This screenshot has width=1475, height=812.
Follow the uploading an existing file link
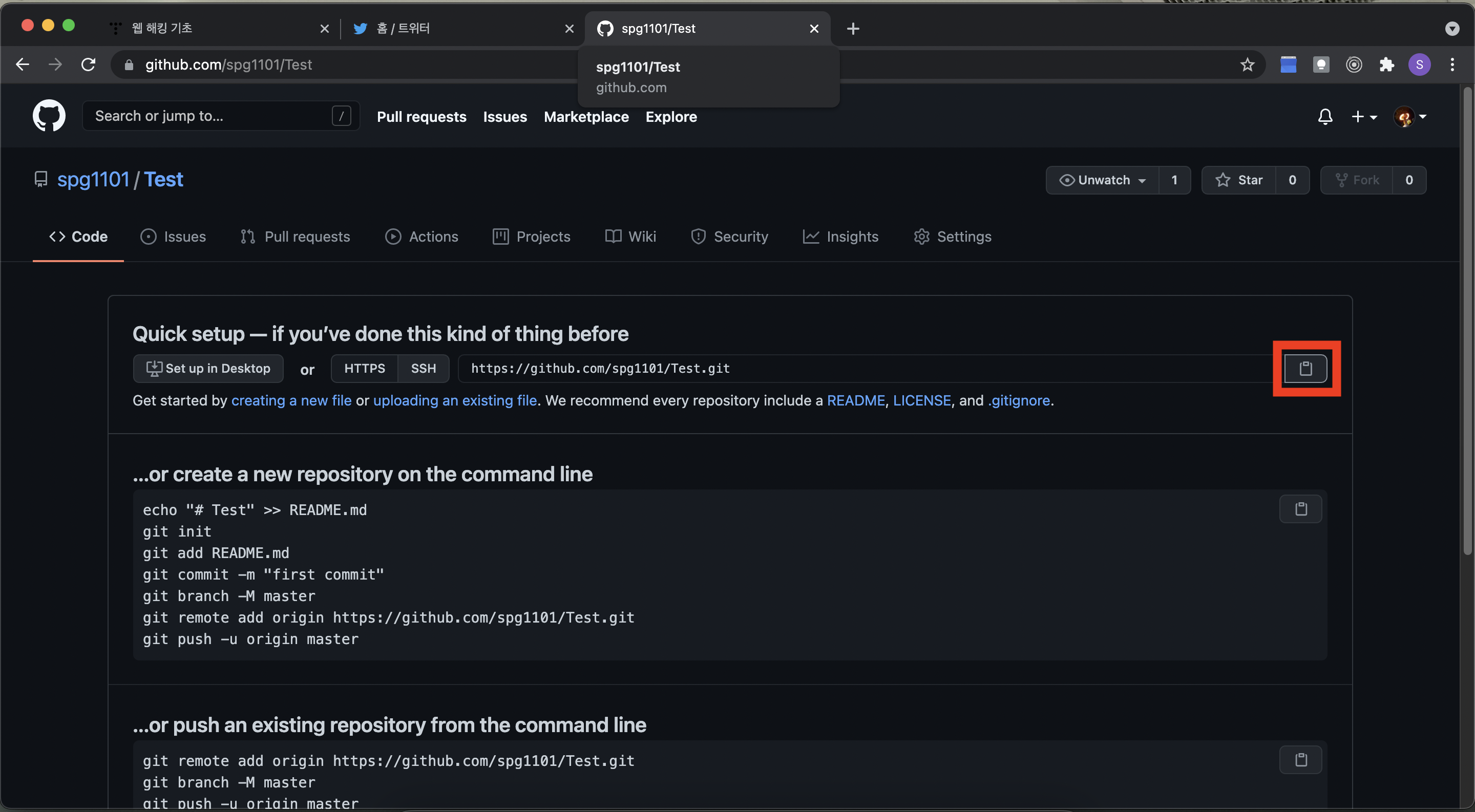[455, 400]
